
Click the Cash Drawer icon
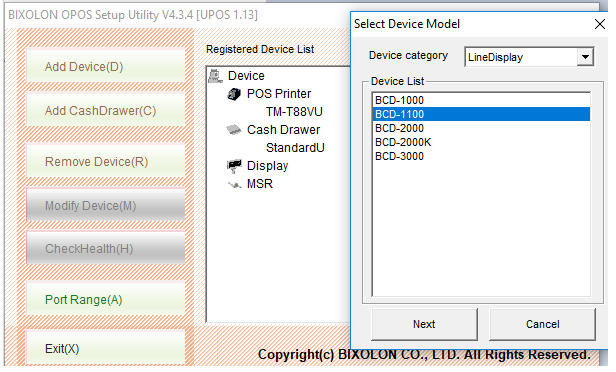[234, 129]
